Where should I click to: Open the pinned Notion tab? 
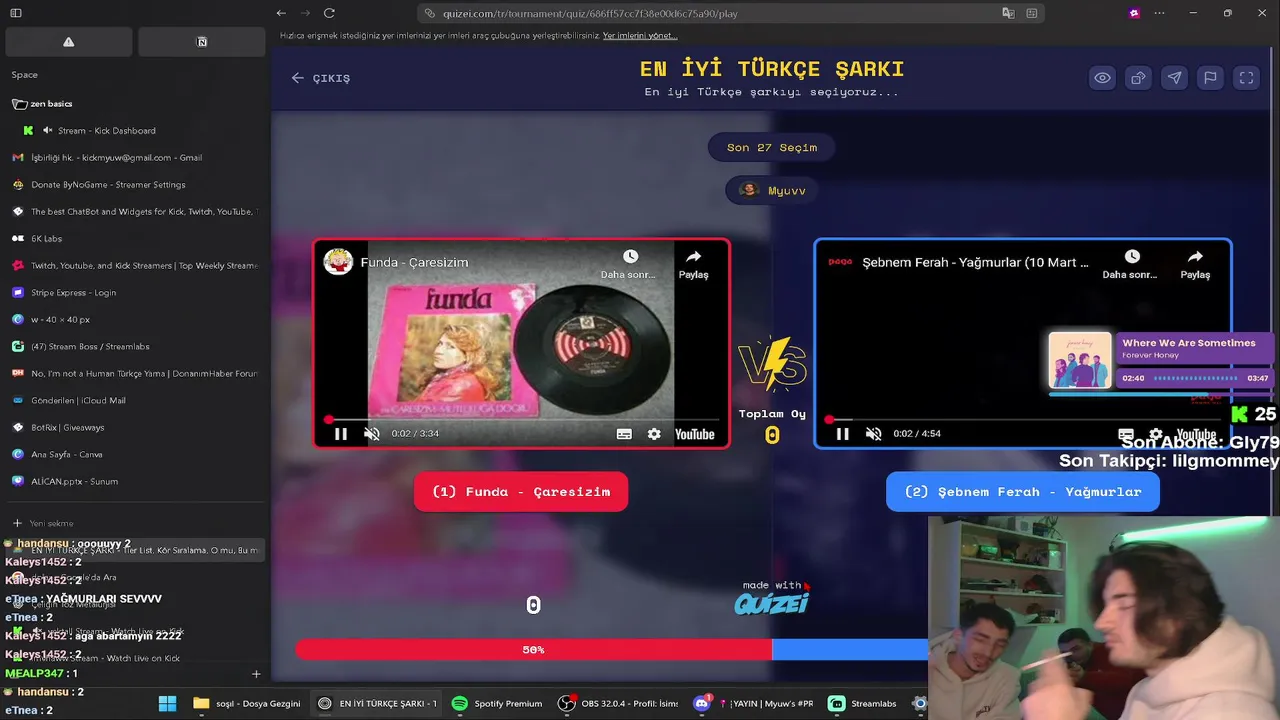pos(202,42)
